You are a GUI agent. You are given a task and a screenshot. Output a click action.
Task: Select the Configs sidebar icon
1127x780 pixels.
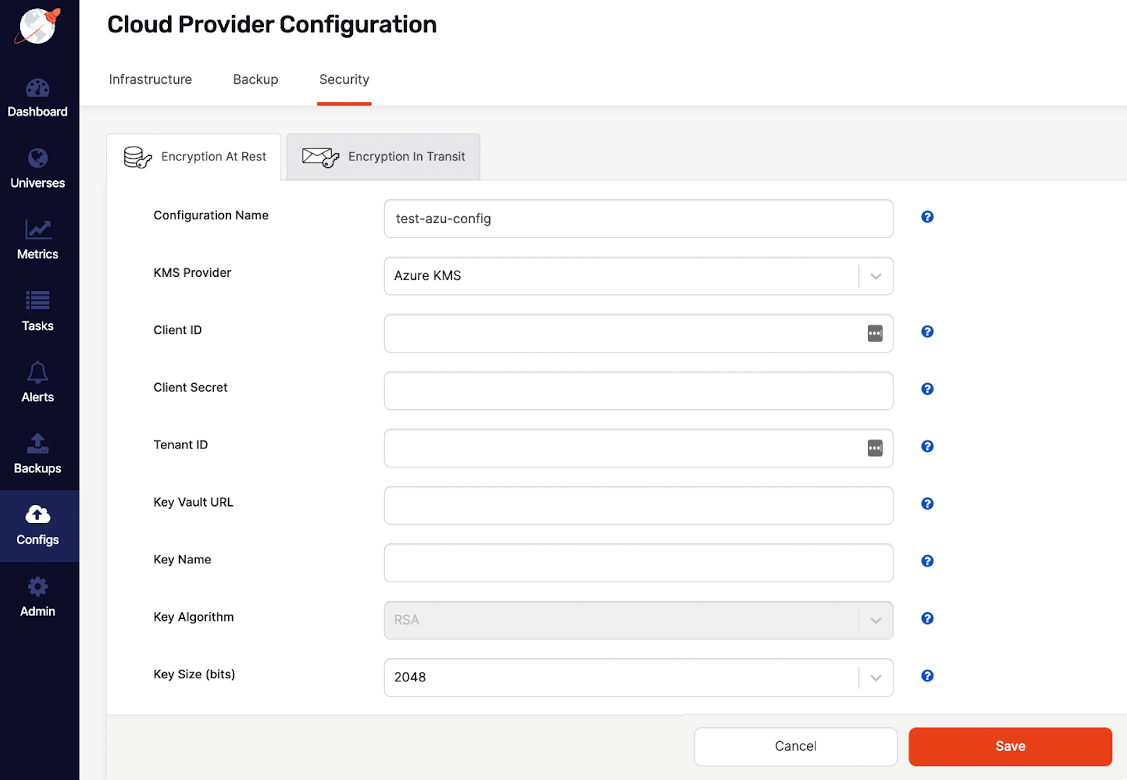[38, 524]
